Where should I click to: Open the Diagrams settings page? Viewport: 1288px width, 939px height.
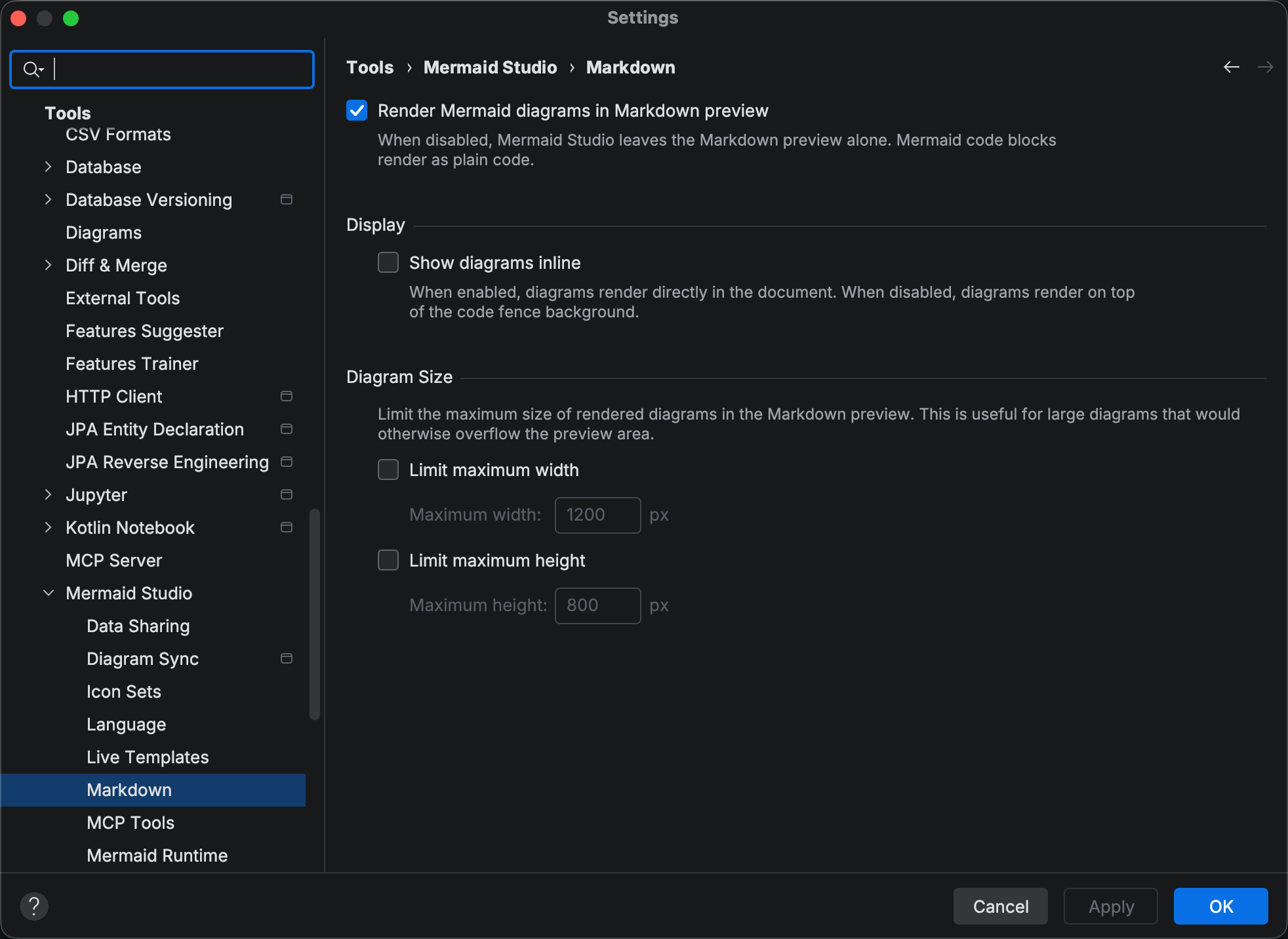(104, 233)
